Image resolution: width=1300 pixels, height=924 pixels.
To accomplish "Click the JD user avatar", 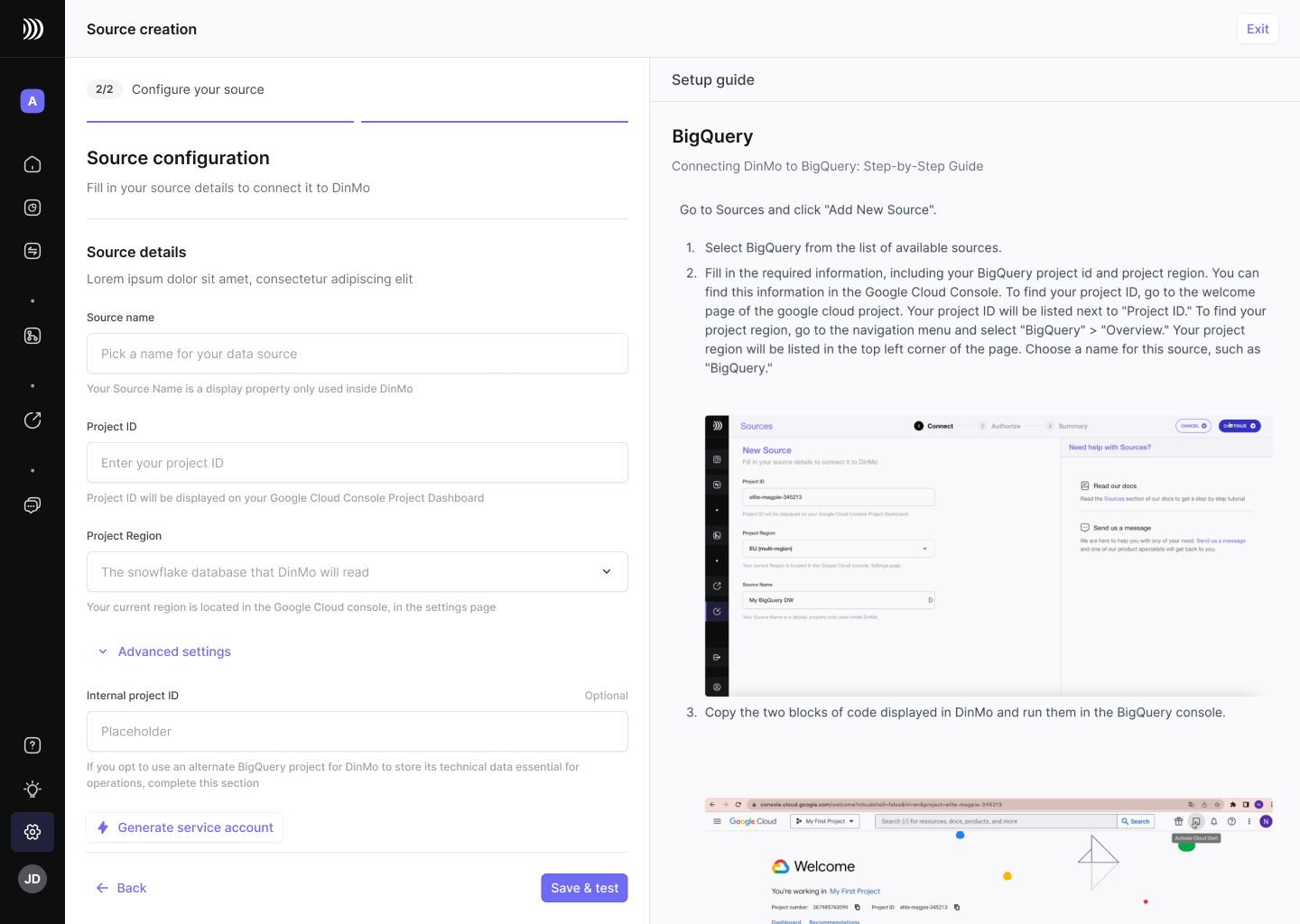I will click(x=32, y=879).
